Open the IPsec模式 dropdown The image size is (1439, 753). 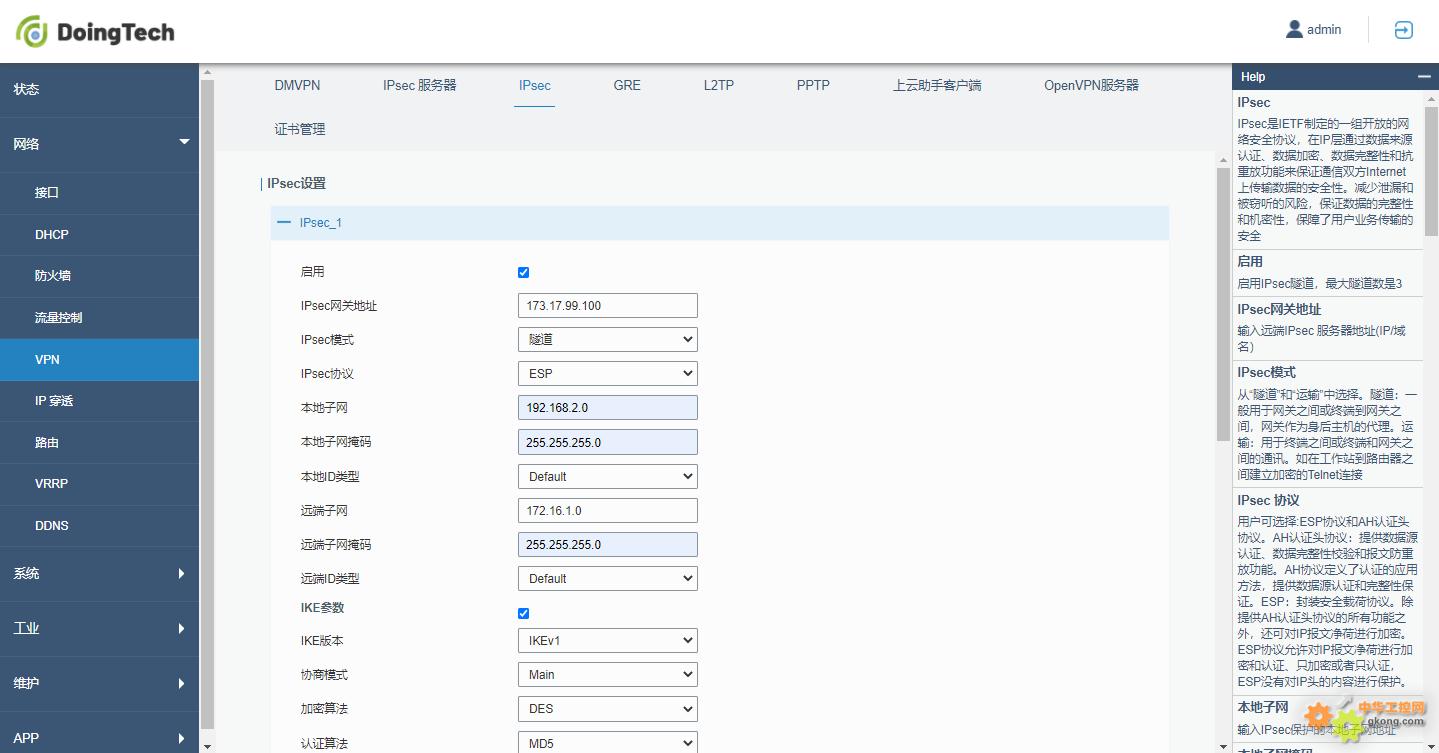[x=608, y=340]
